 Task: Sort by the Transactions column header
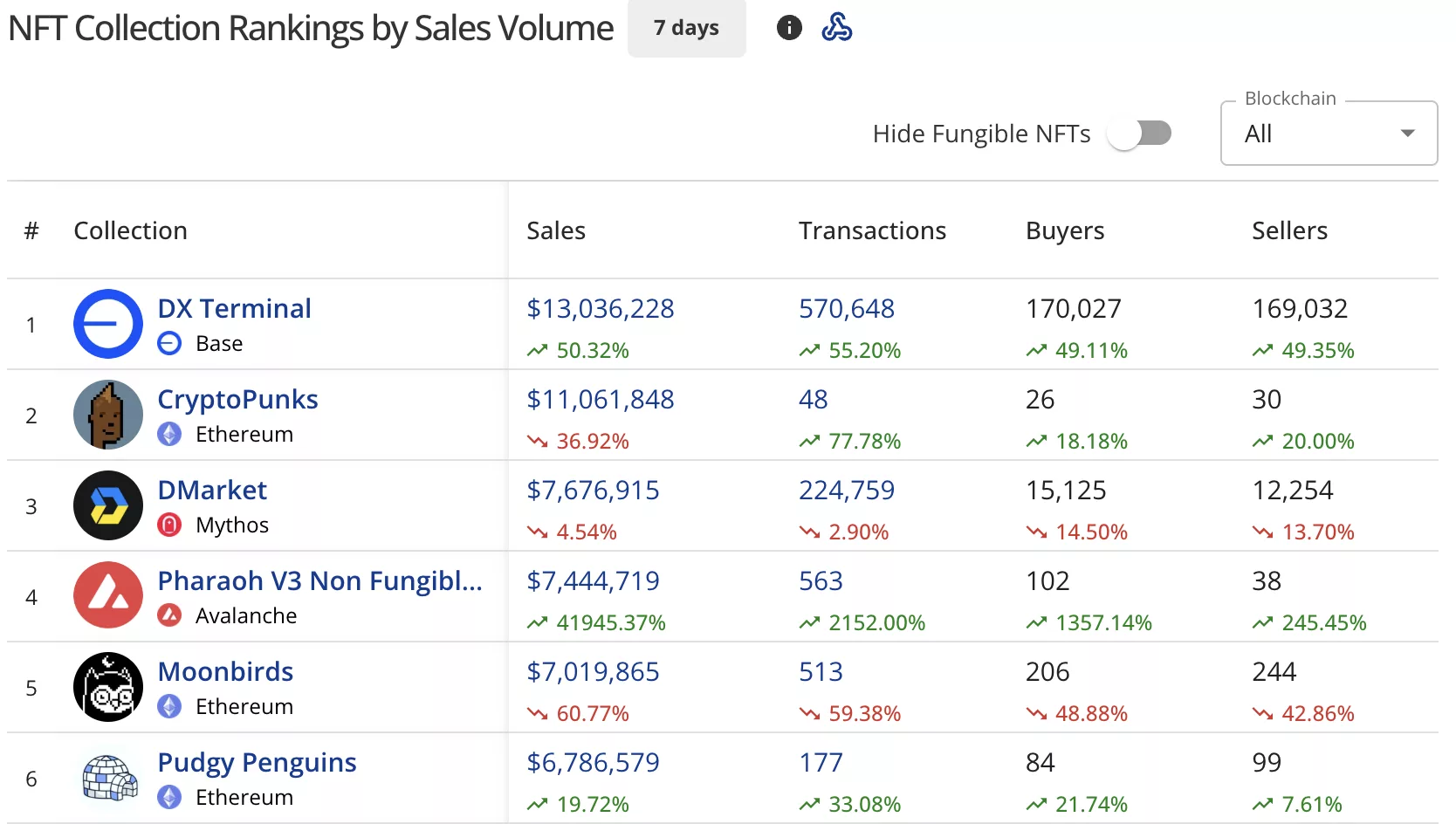coord(872,230)
